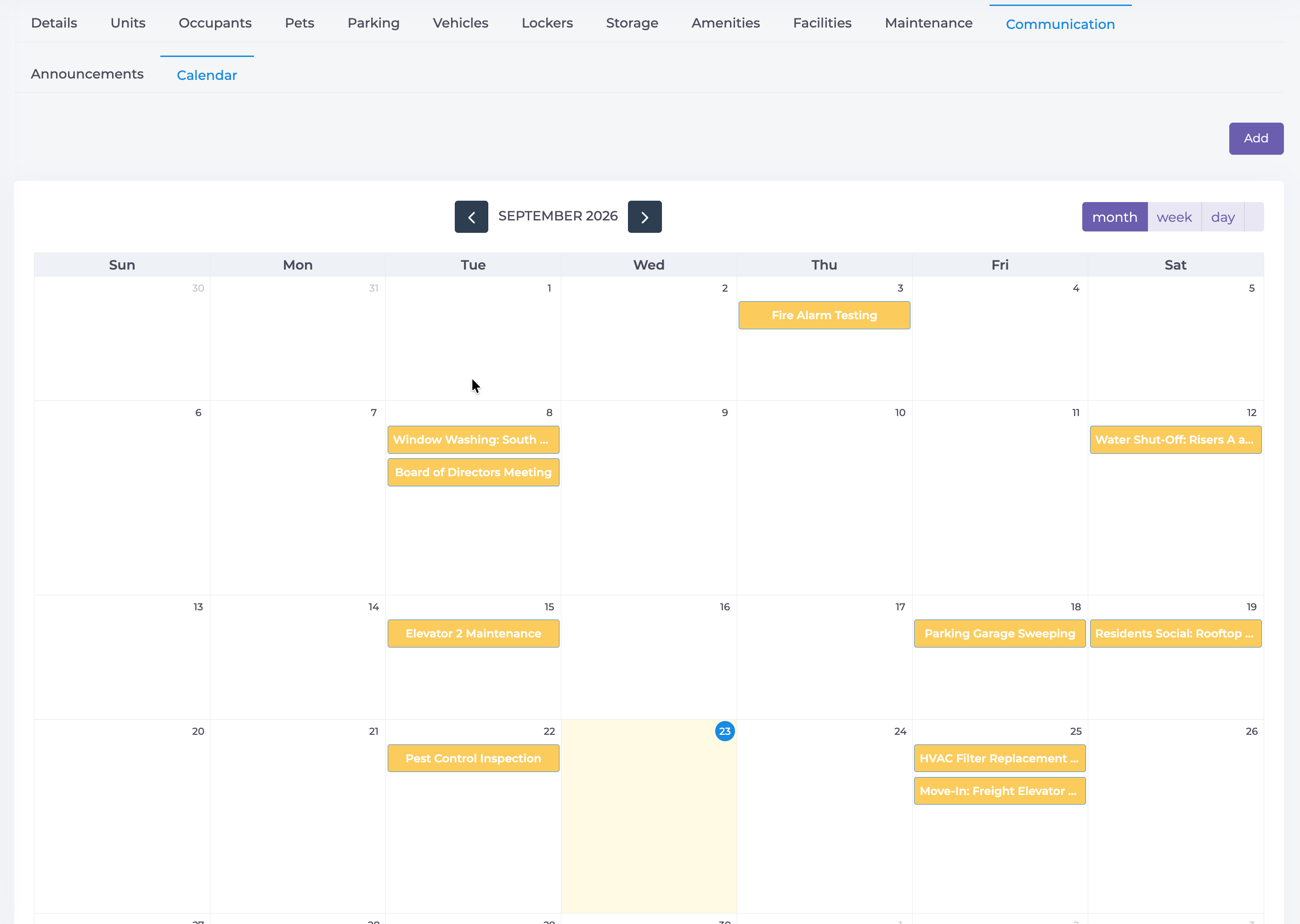Click the day number 10
The image size is (1300, 924).
[x=900, y=412]
